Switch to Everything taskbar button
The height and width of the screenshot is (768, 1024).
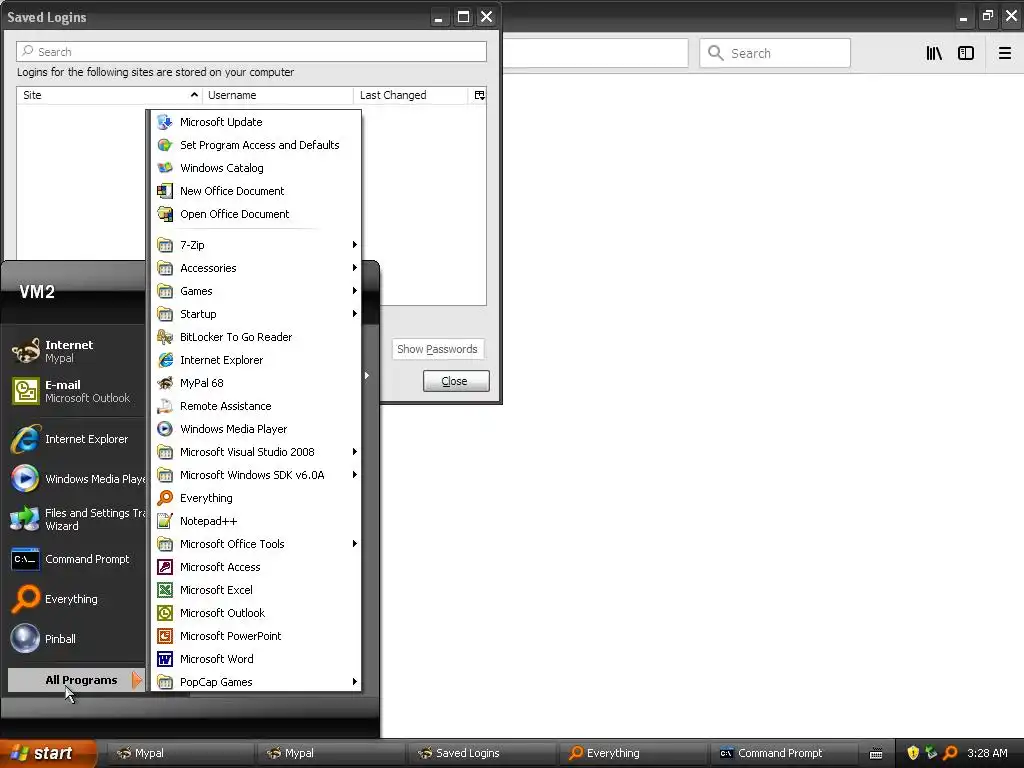click(x=632, y=753)
